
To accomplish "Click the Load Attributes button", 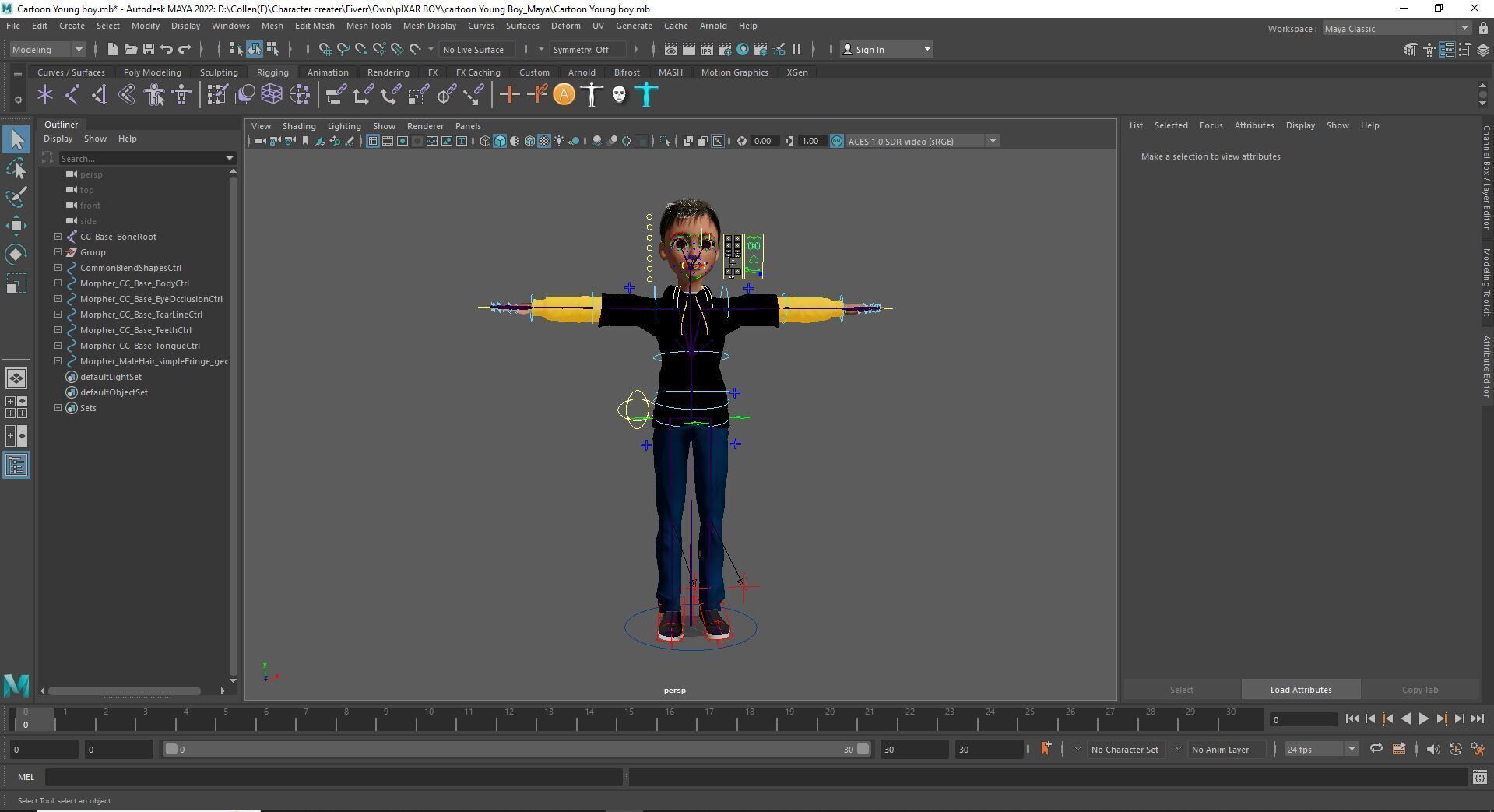I will (x=1301, y=690).
